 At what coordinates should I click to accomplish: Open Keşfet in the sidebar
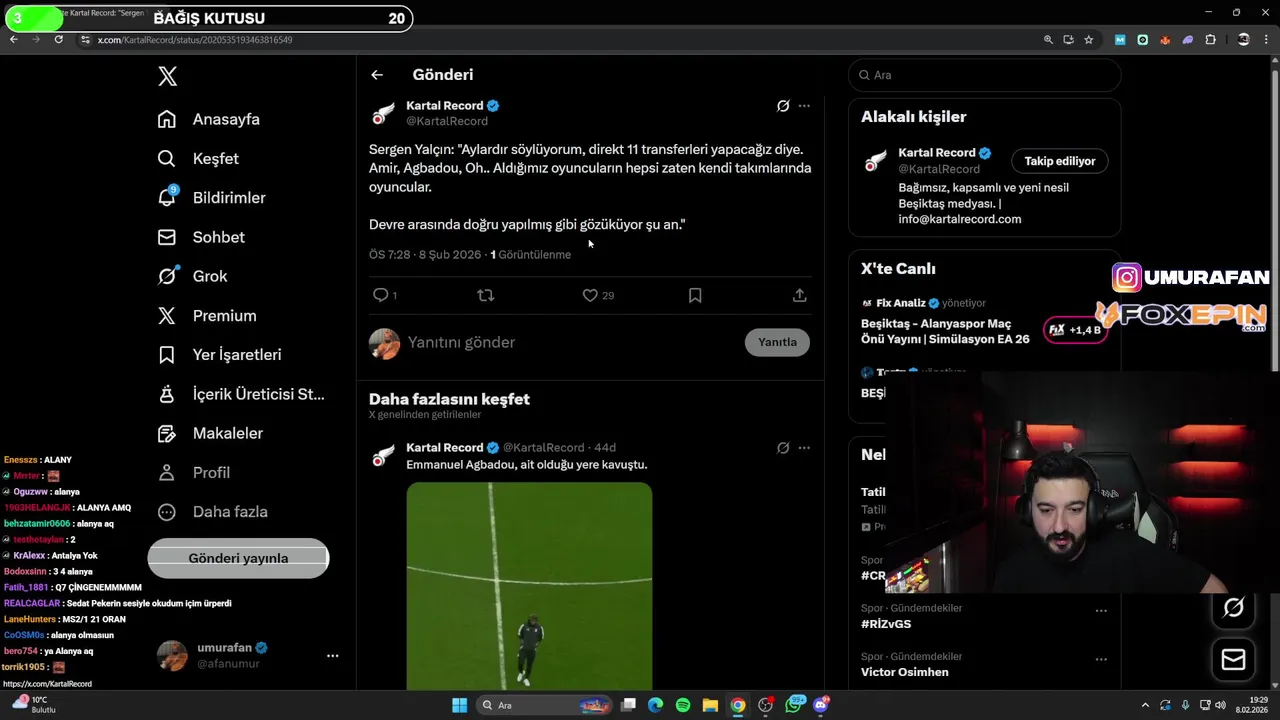click(198, 158)
